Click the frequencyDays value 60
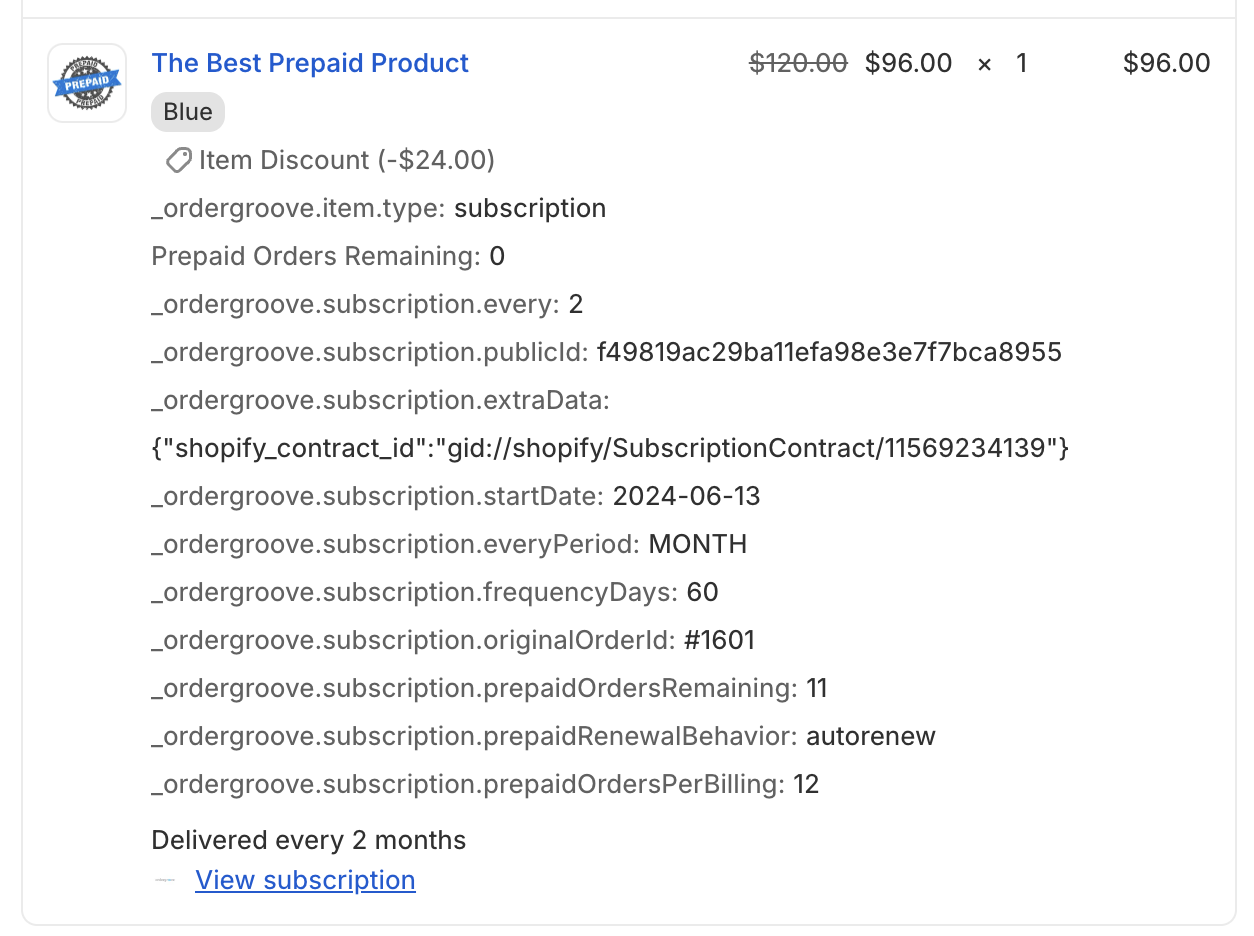This screenshot has width=1254, height=936. [703, 592]
